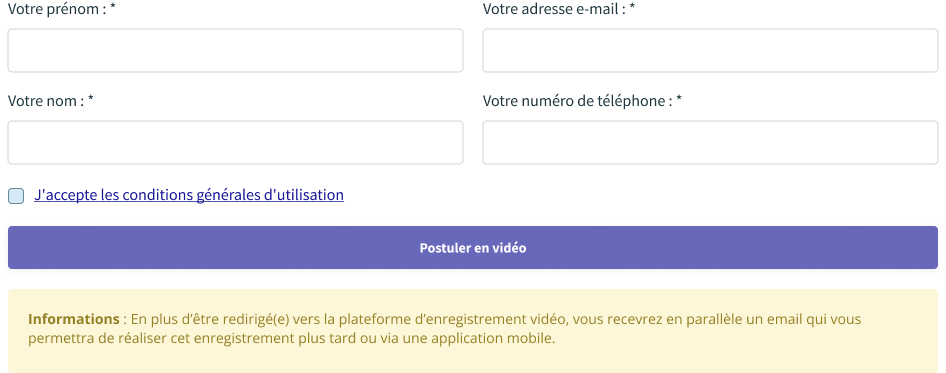Screen dimensions: 946x373
Task: Open the conditions générales d'utilisation link
Action: (189, 195)
